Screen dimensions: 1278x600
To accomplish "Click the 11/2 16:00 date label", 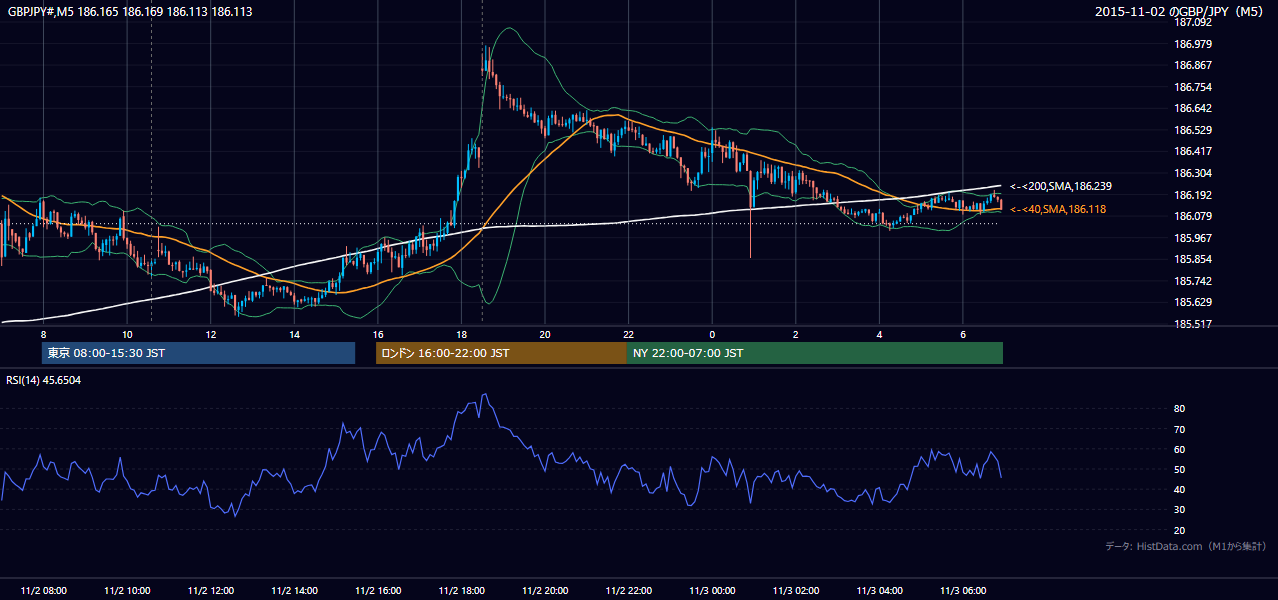I will click(378, 591).
